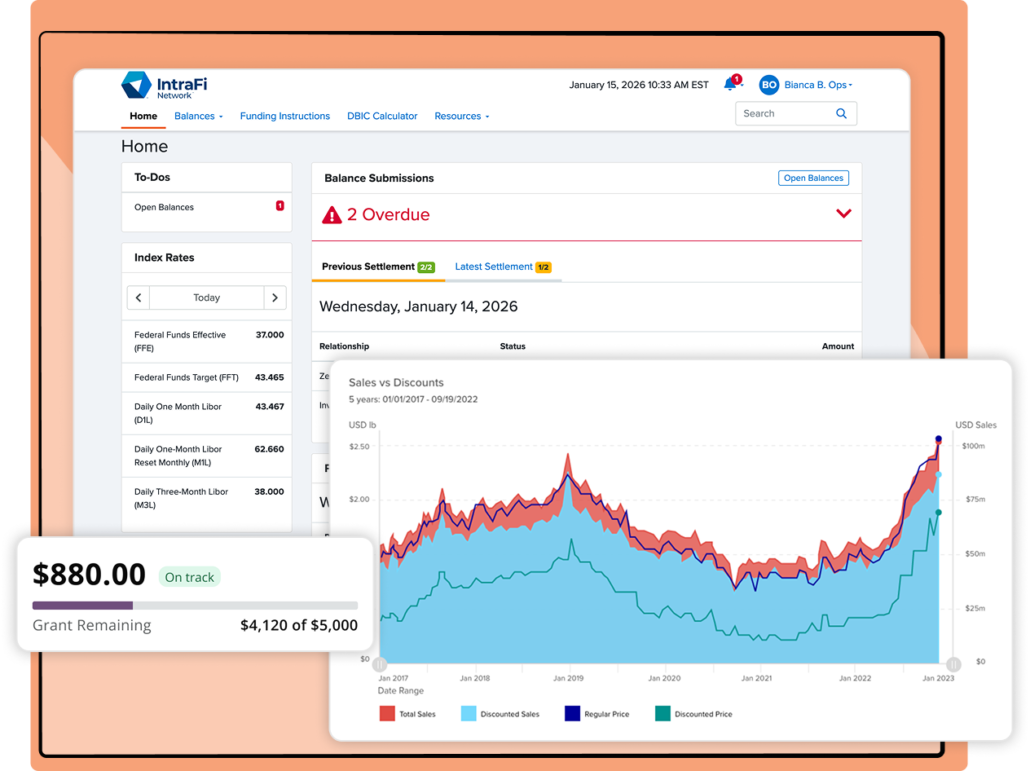Switch to the Latest Settlement tab
Image resolution: width=1030 pixels, height=771 pixels.
(503, 267)
